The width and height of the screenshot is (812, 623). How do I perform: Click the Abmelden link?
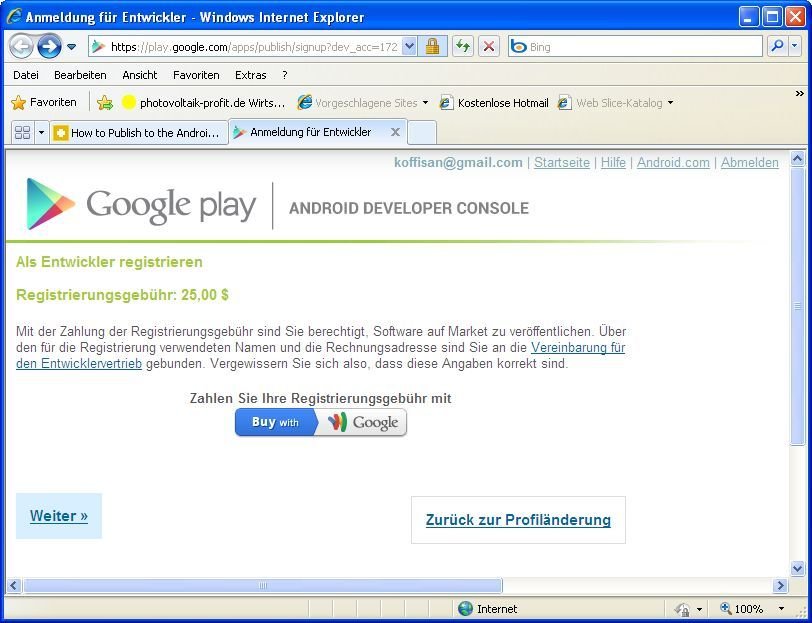(749, 163)
